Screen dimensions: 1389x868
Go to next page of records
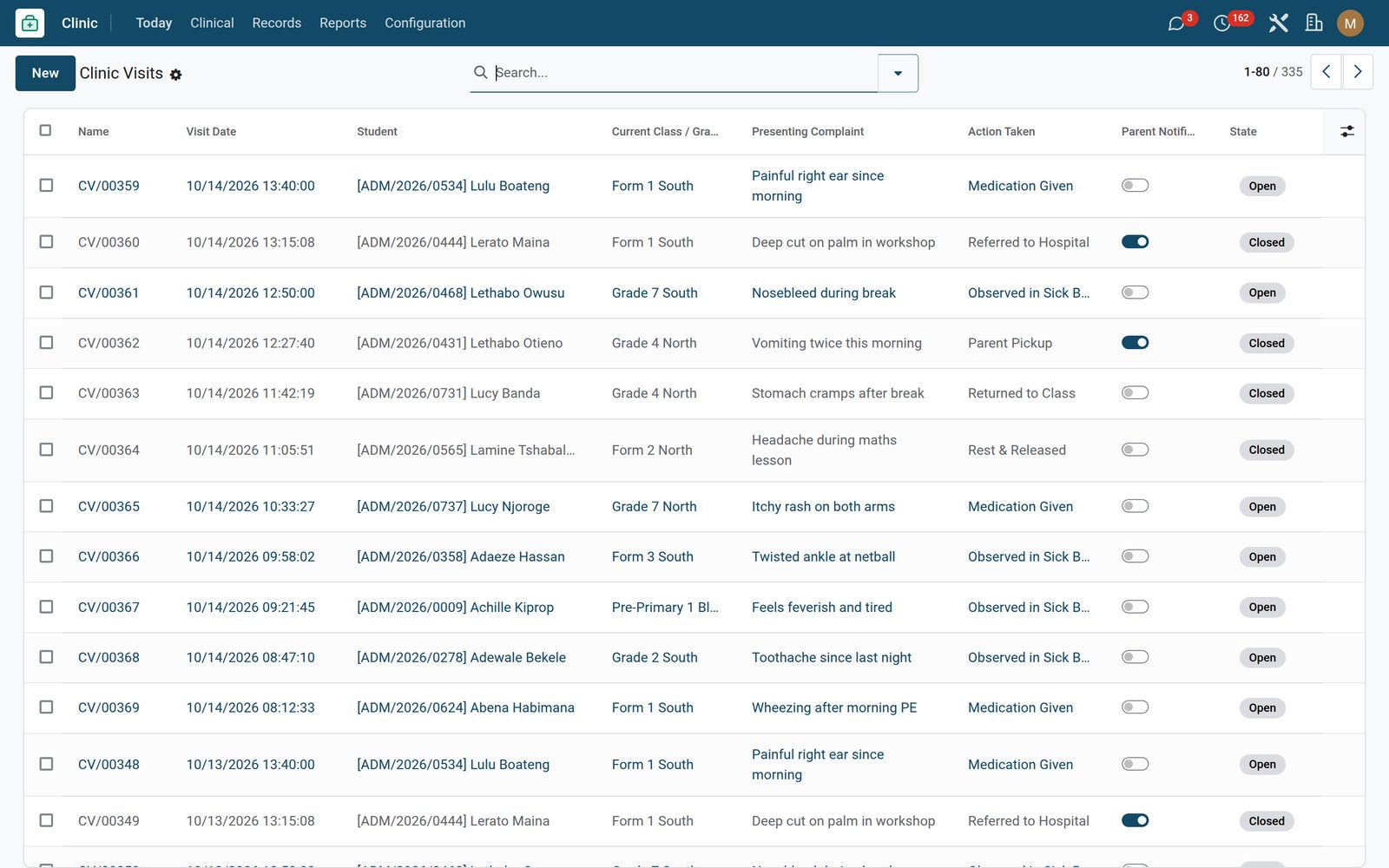pos(1358,72)
